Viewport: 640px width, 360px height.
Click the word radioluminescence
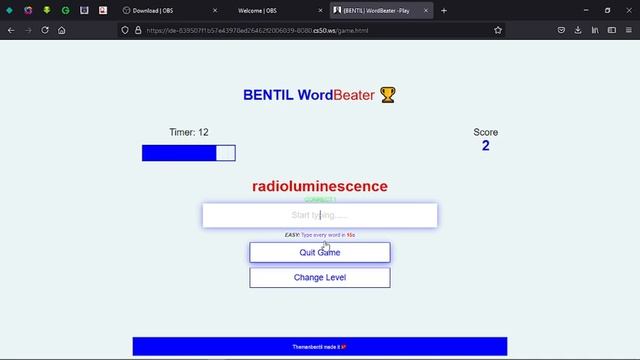320,186
